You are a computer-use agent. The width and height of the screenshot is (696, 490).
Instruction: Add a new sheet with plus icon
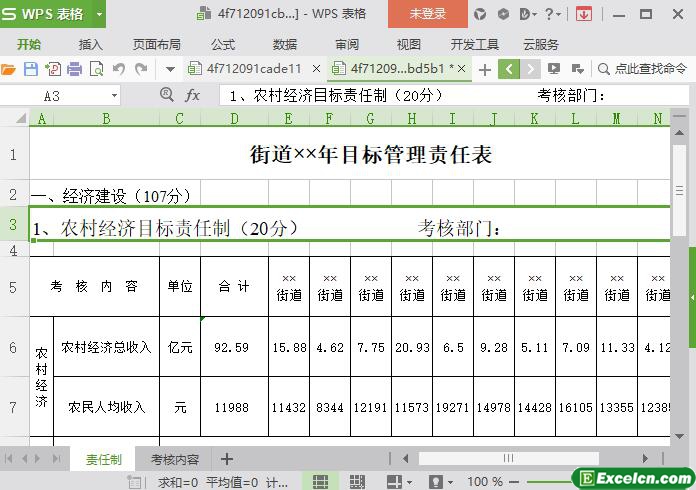[227, 459]
